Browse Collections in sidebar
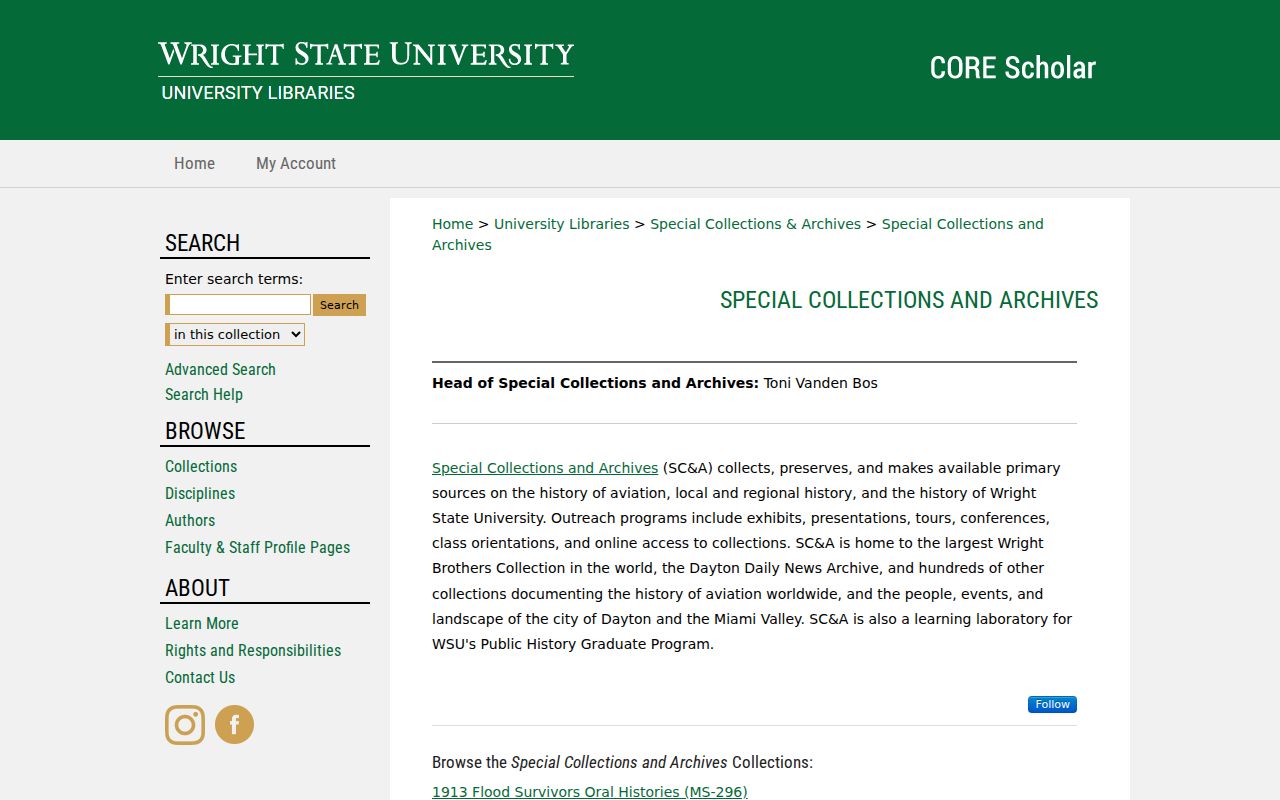Screen dimensions: 1280x800 click(201, 466)
